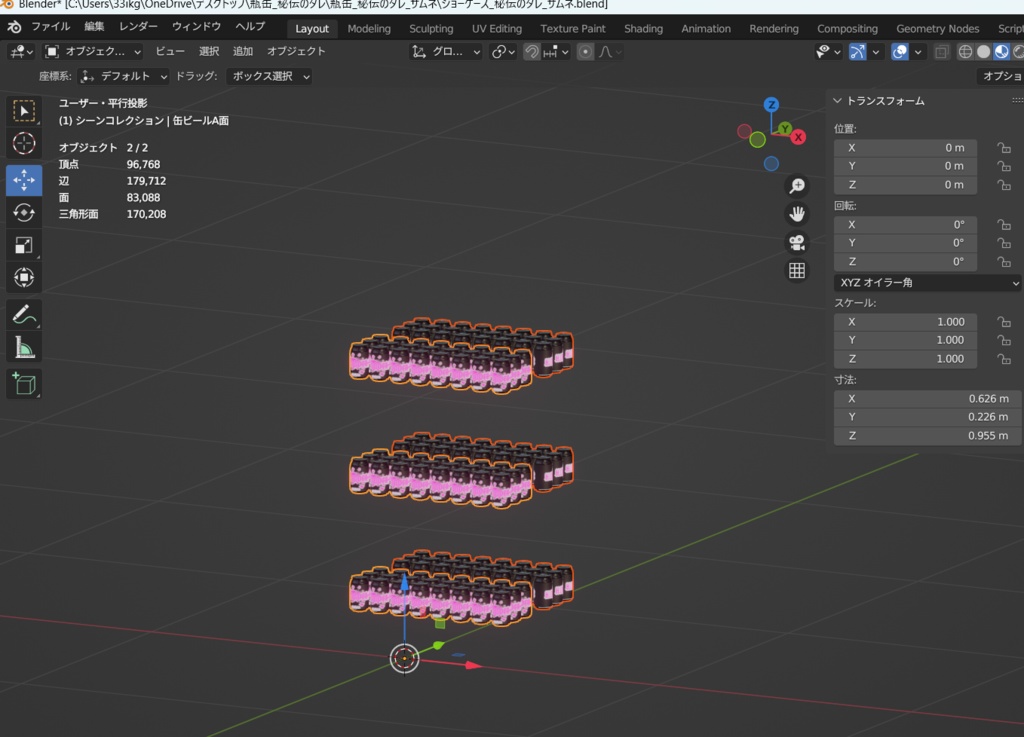
Task: Open the 選択 viewport menu
Action: click(209, 52)
